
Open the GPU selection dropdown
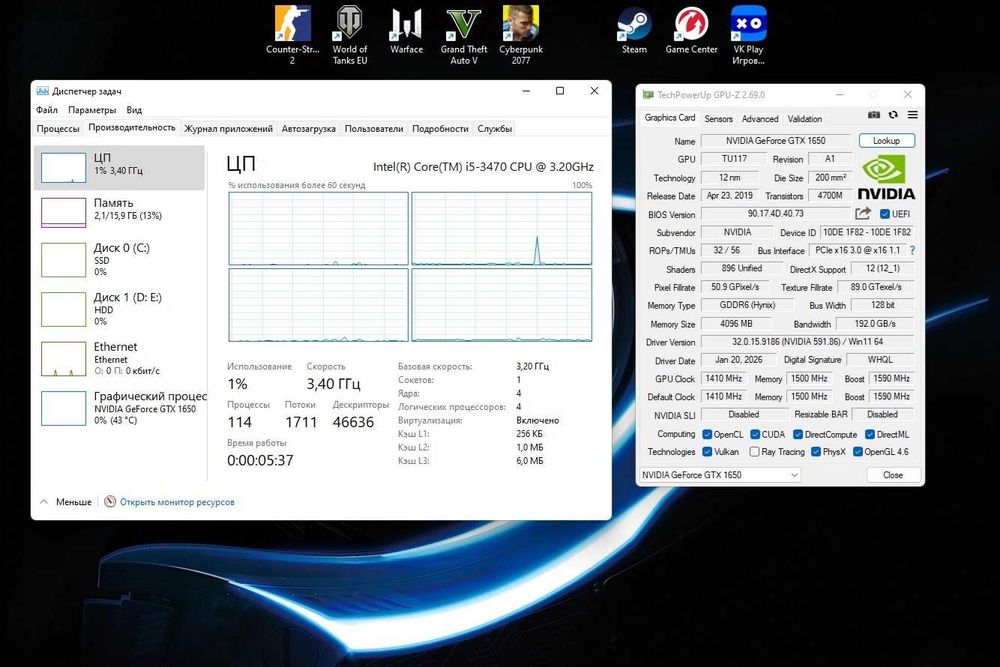pos(720,475)
